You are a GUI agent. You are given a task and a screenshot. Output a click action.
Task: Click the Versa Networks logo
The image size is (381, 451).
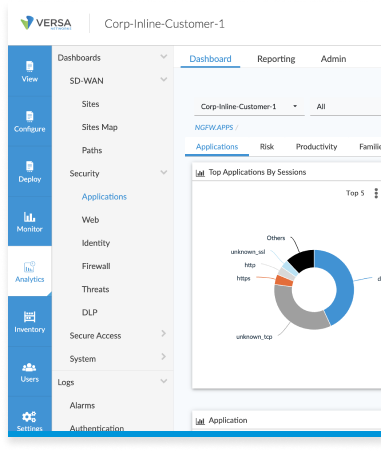point(46,23)
